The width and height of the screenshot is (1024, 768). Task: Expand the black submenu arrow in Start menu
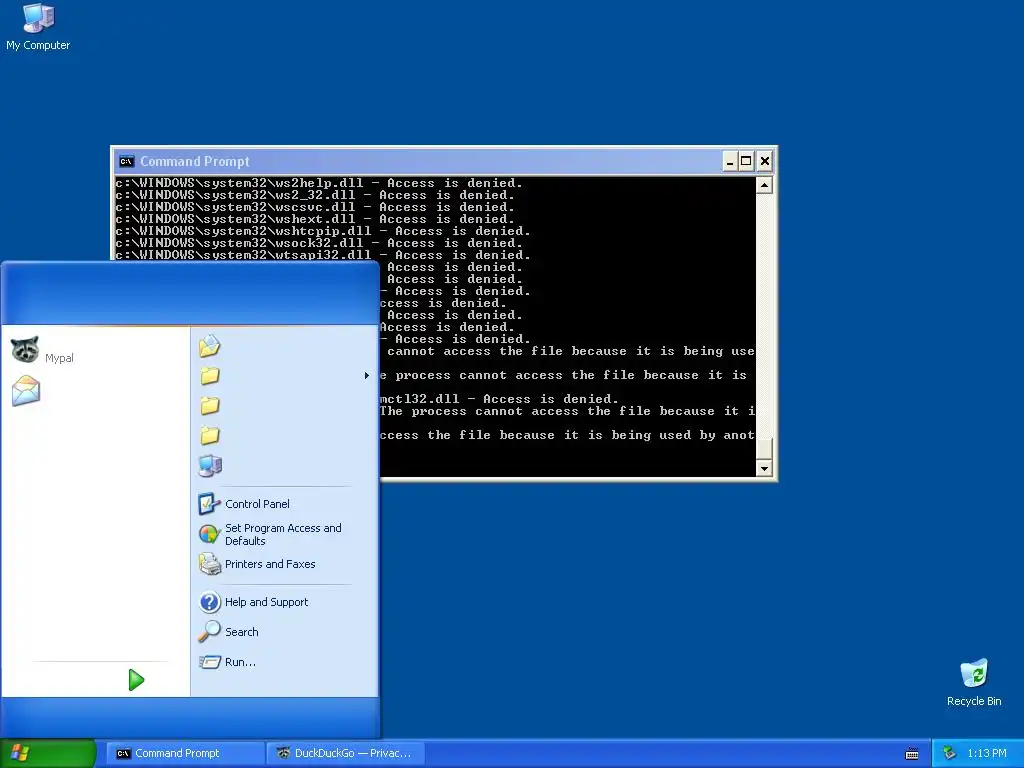tap(366, 376)
